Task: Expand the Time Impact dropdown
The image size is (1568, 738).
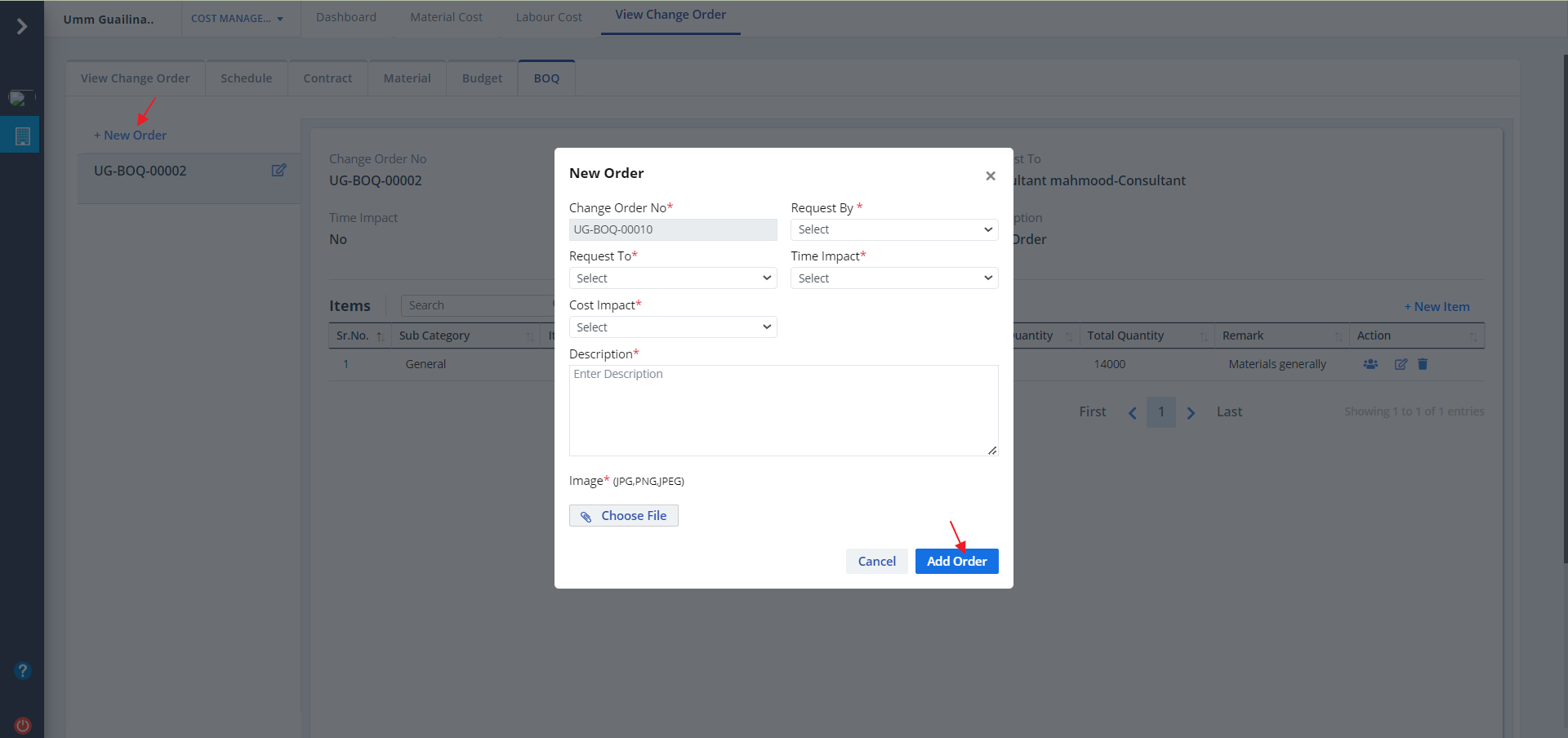Action: [x=893, y=278]
